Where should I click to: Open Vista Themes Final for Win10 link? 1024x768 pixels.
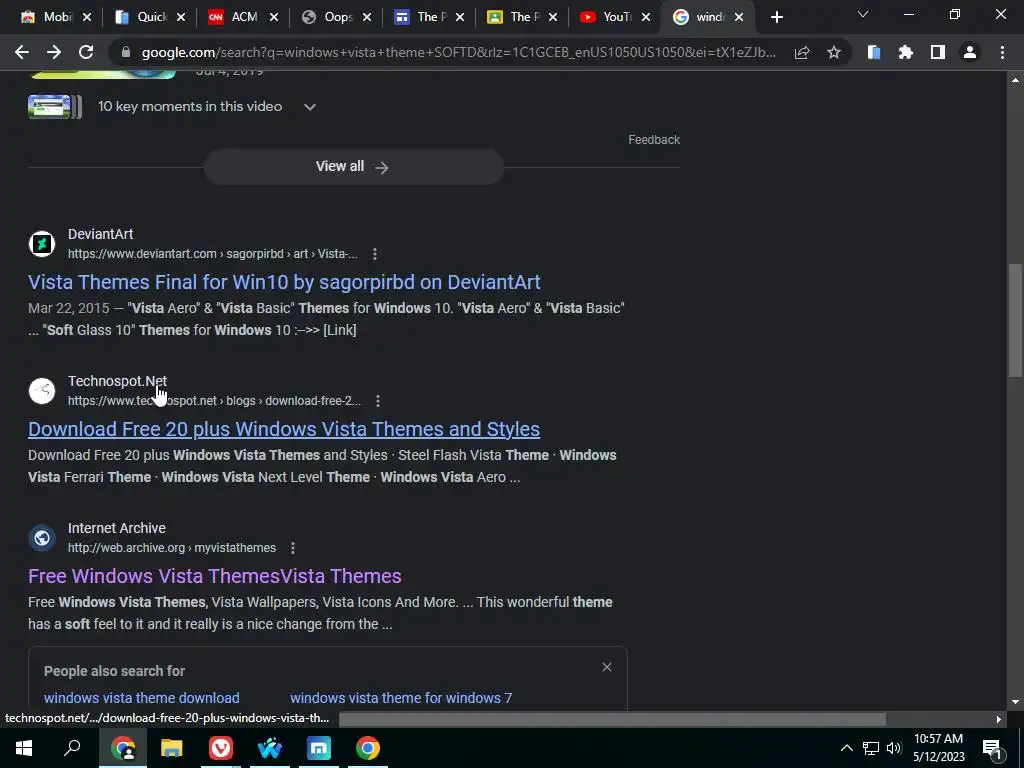point(284,282)
